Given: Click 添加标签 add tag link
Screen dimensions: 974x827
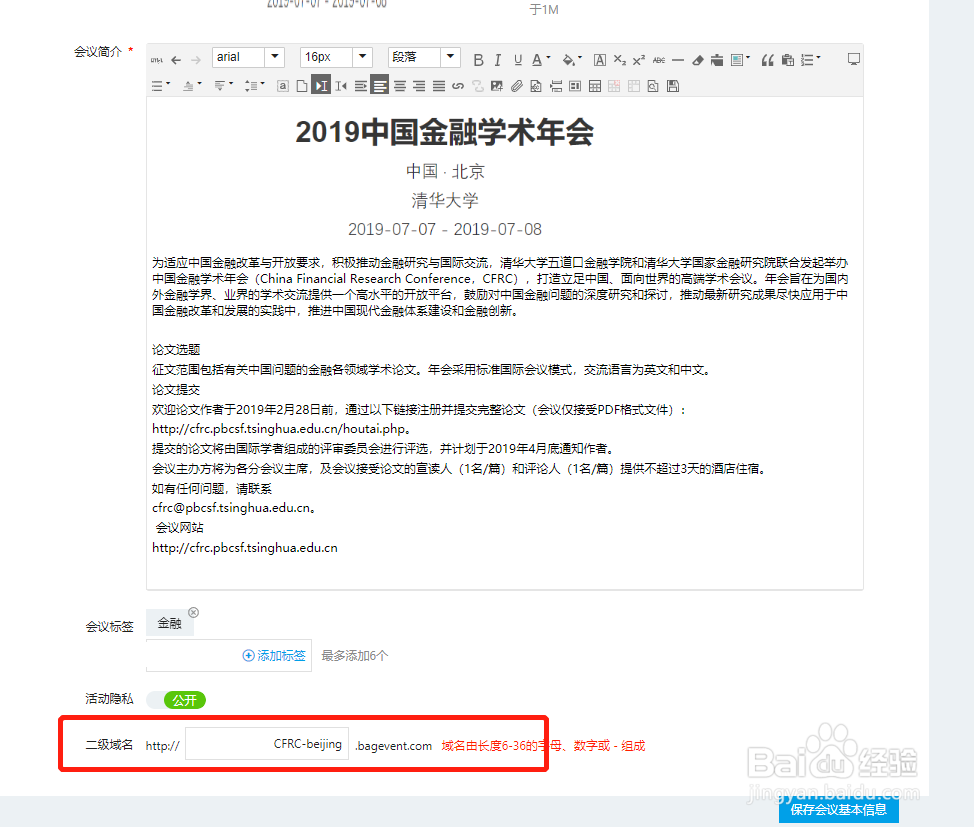Looking at the screenshot, I should pyautogui.click(x=274, y=656).
